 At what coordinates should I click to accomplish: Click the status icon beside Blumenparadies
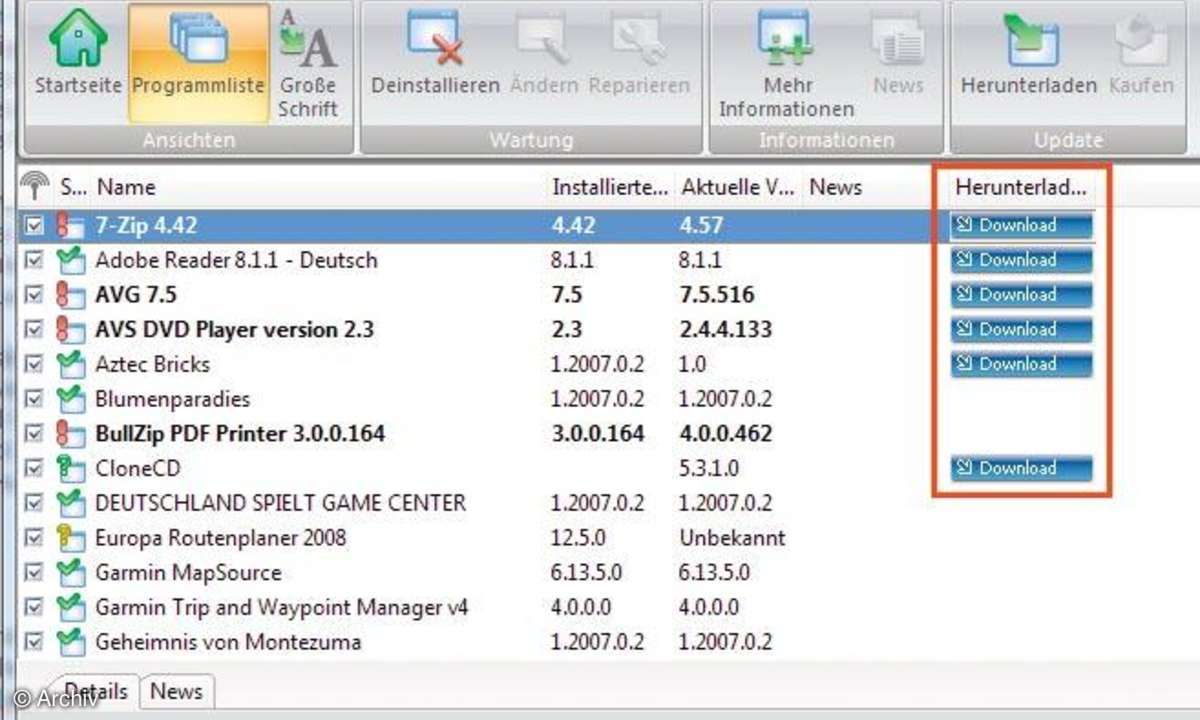(x=70, y=400)
